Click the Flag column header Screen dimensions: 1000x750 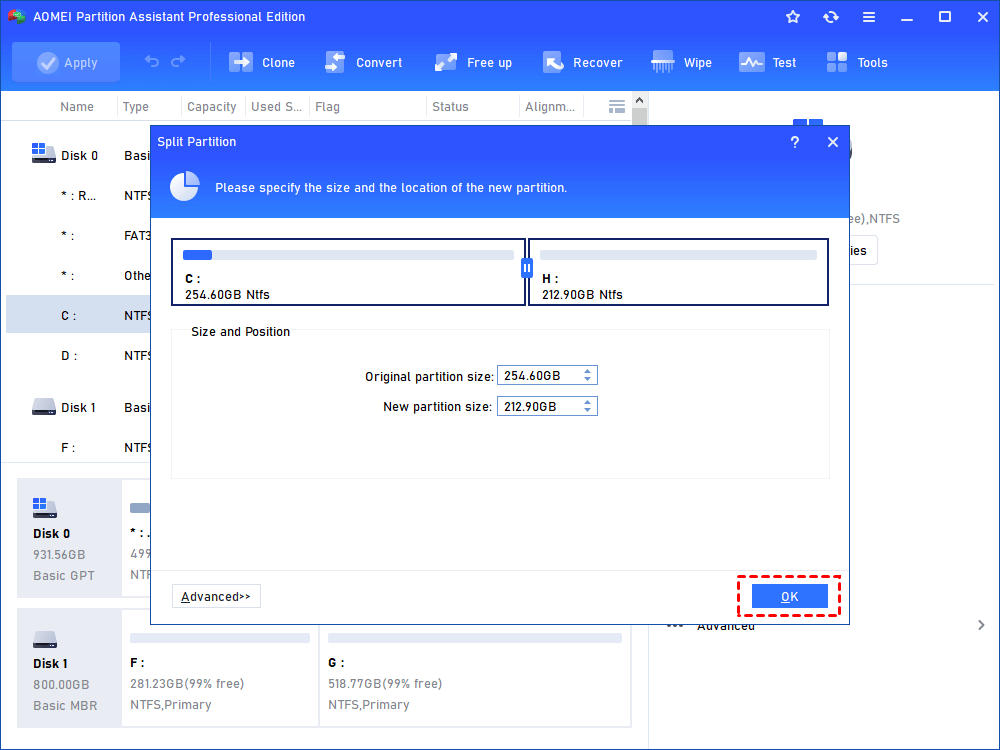[327, 107]
